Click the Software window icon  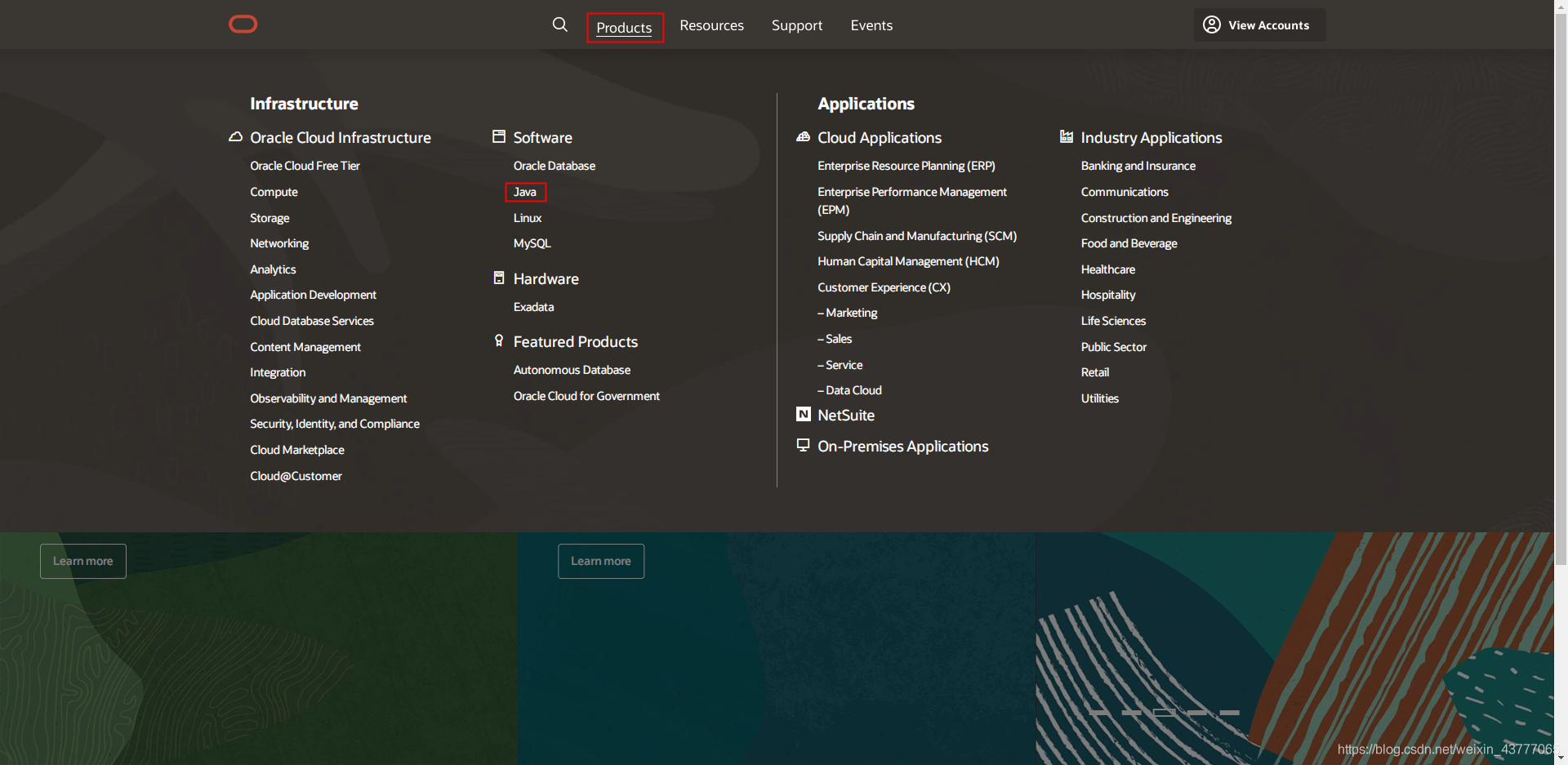point(499,136)
